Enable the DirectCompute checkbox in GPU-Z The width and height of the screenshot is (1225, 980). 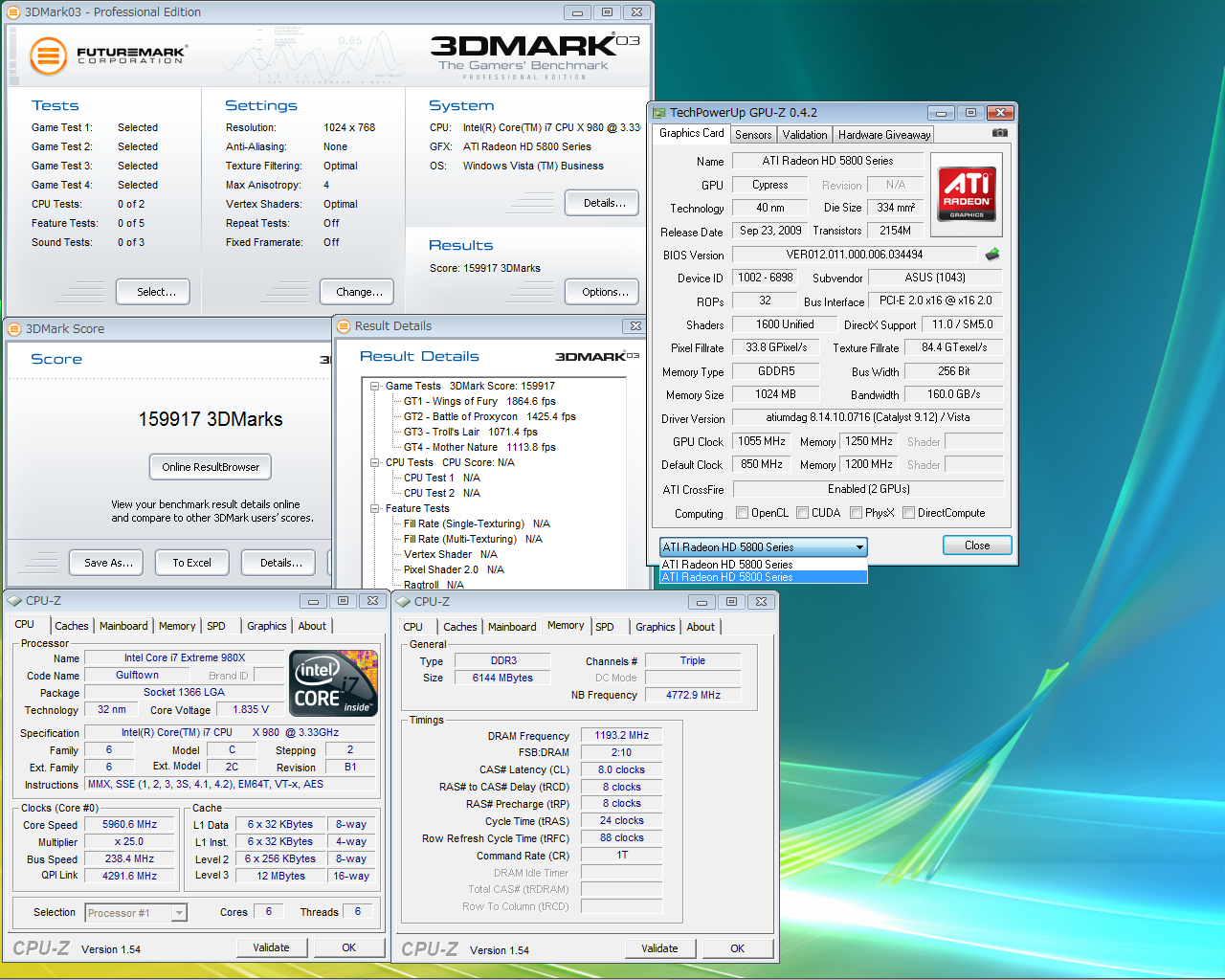tap(908, 513)
